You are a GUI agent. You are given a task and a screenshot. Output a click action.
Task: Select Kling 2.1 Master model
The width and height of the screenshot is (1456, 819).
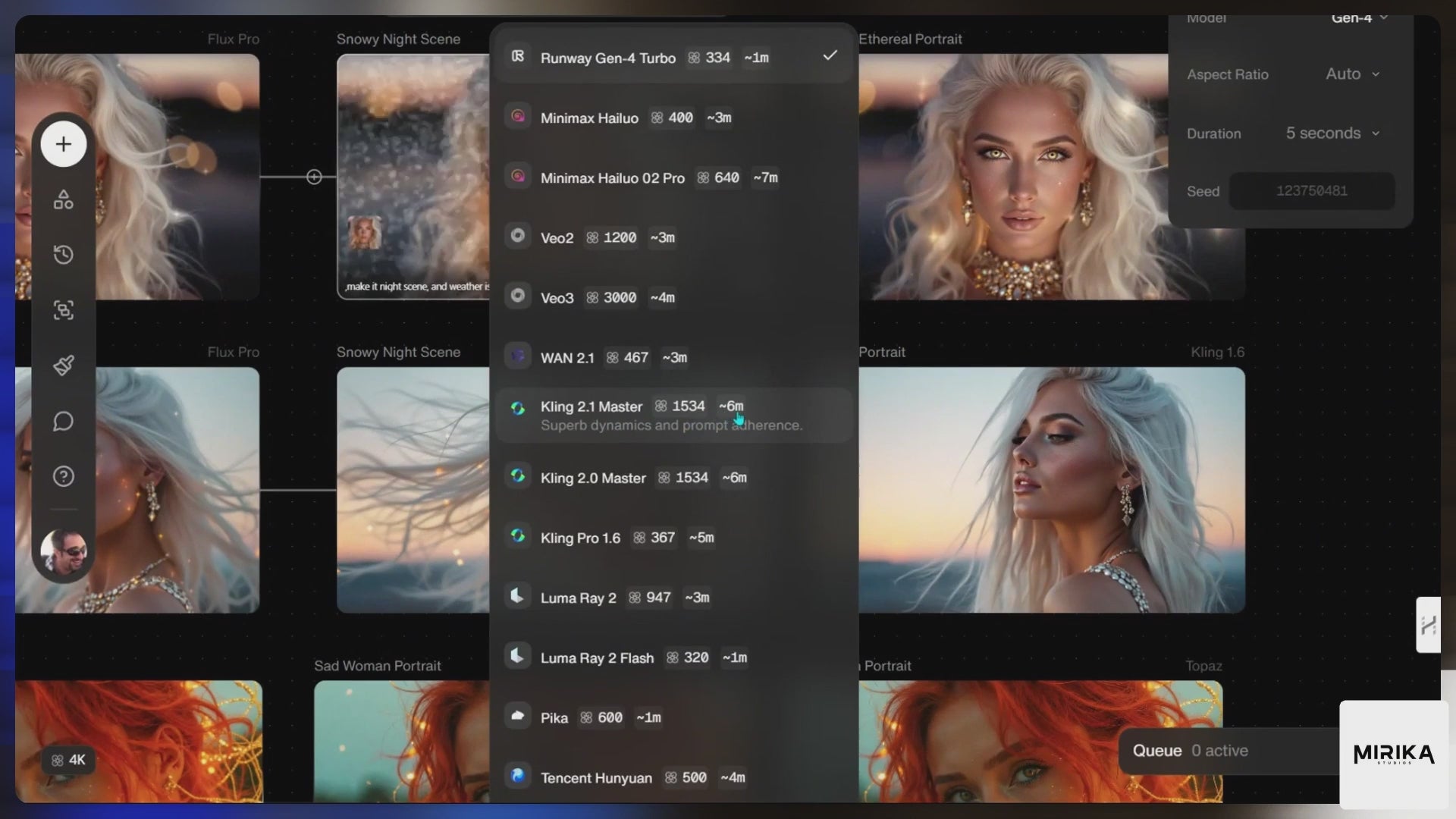[673, 416]
